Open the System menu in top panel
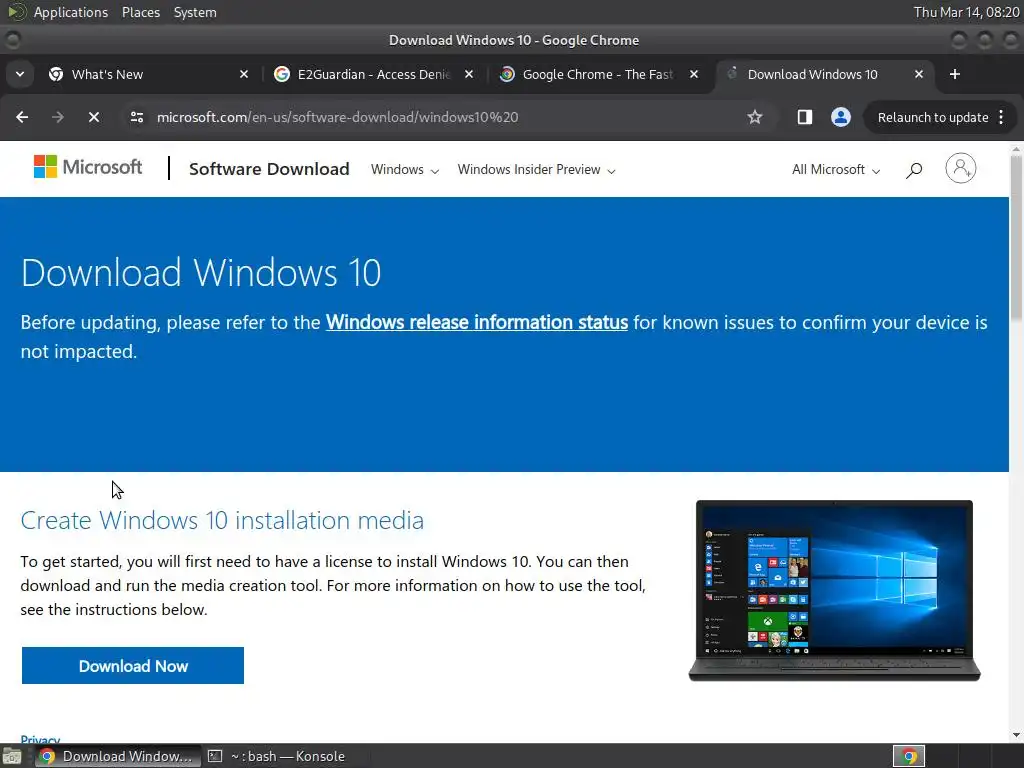This screenshot has height=768, width=1024. coord(195,12)
